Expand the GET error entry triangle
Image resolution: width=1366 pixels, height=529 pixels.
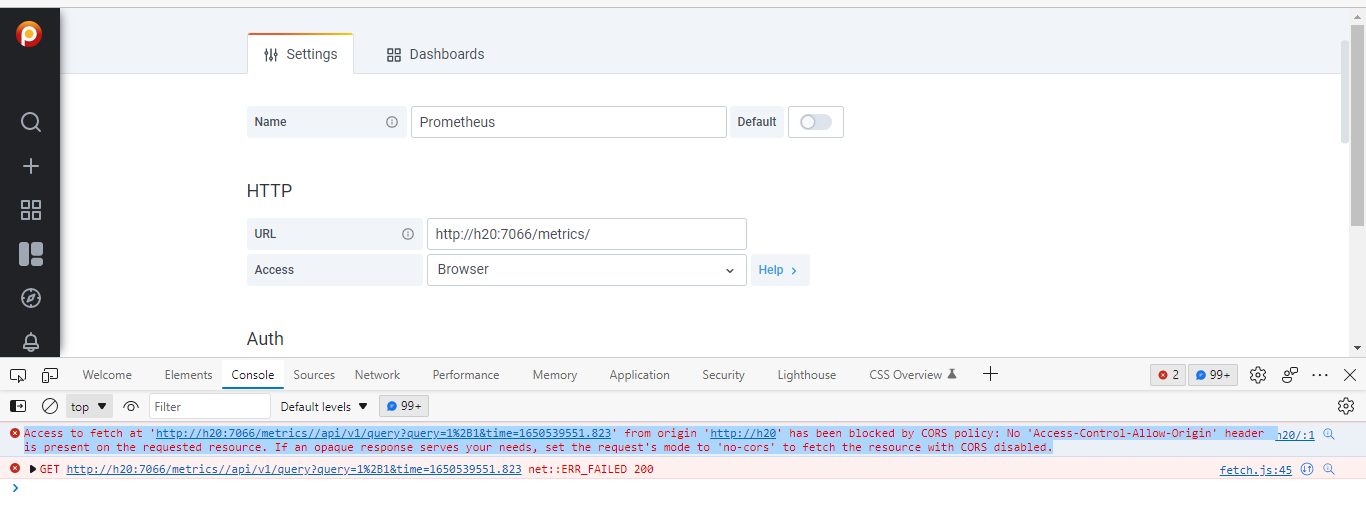(x=33, y=469)
